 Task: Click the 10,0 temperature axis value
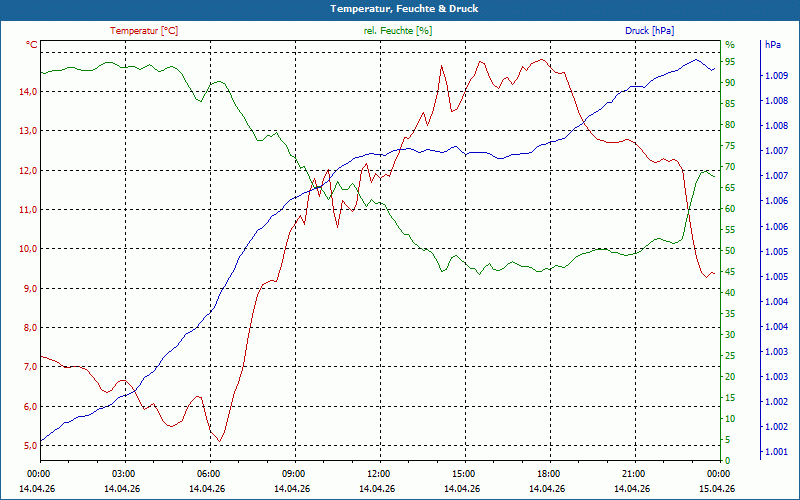29,249
